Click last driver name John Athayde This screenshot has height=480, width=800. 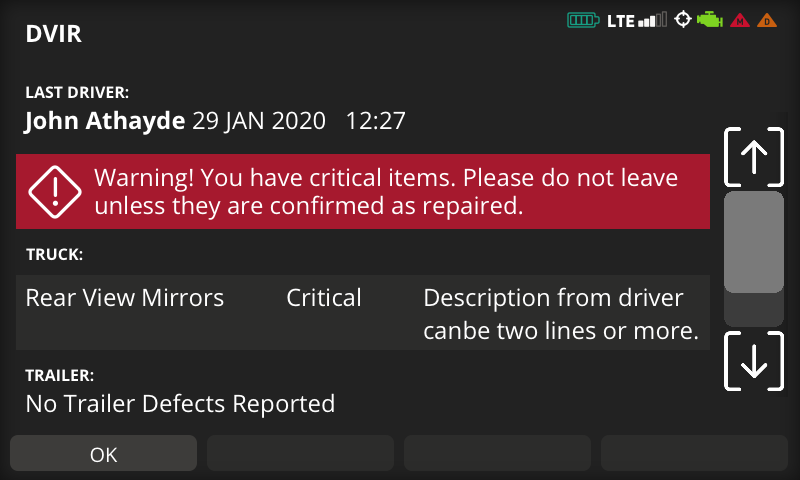point(105,122)
